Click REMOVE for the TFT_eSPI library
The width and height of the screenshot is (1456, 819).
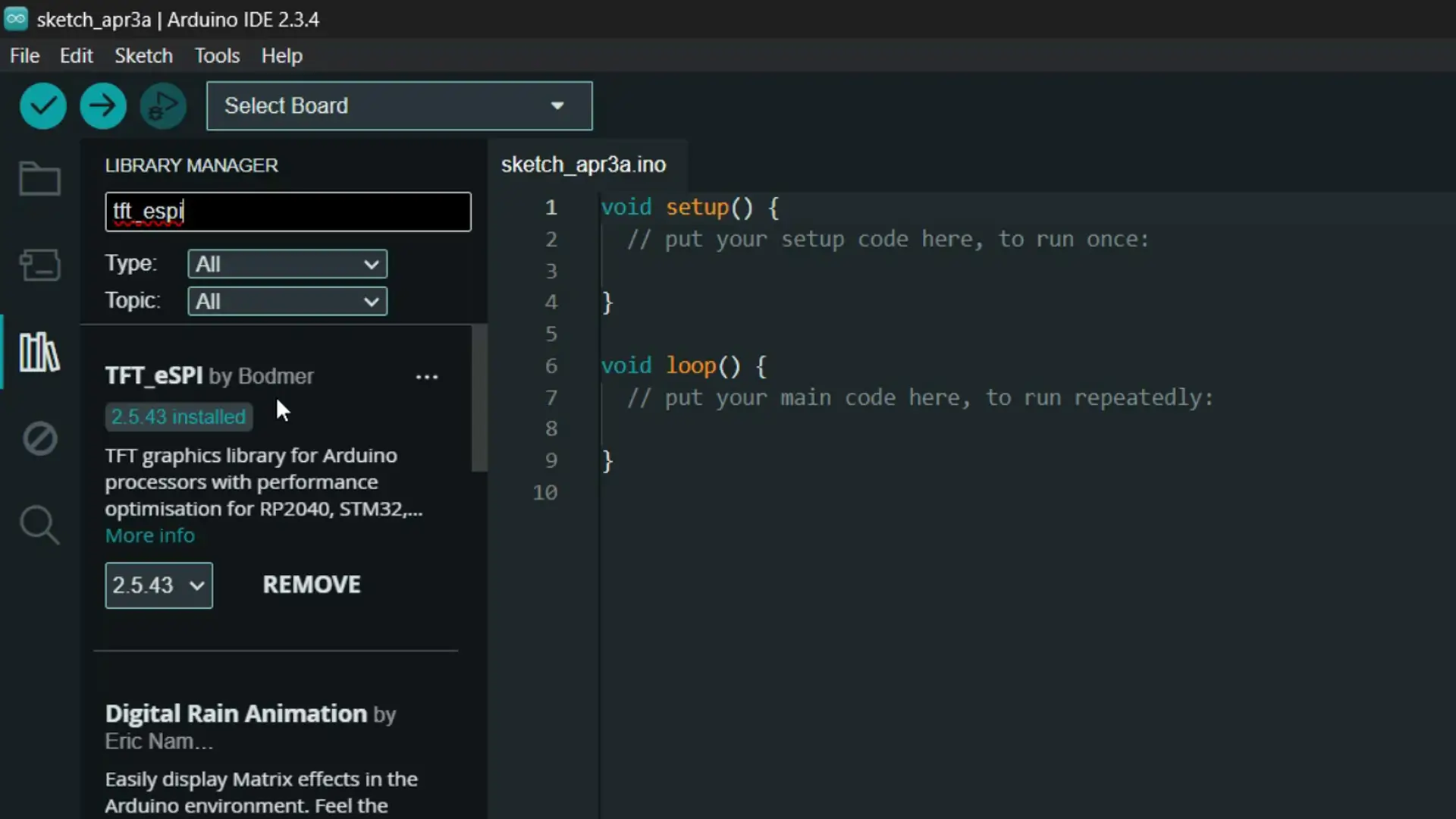pyautogui.click(x=312, y=585)
